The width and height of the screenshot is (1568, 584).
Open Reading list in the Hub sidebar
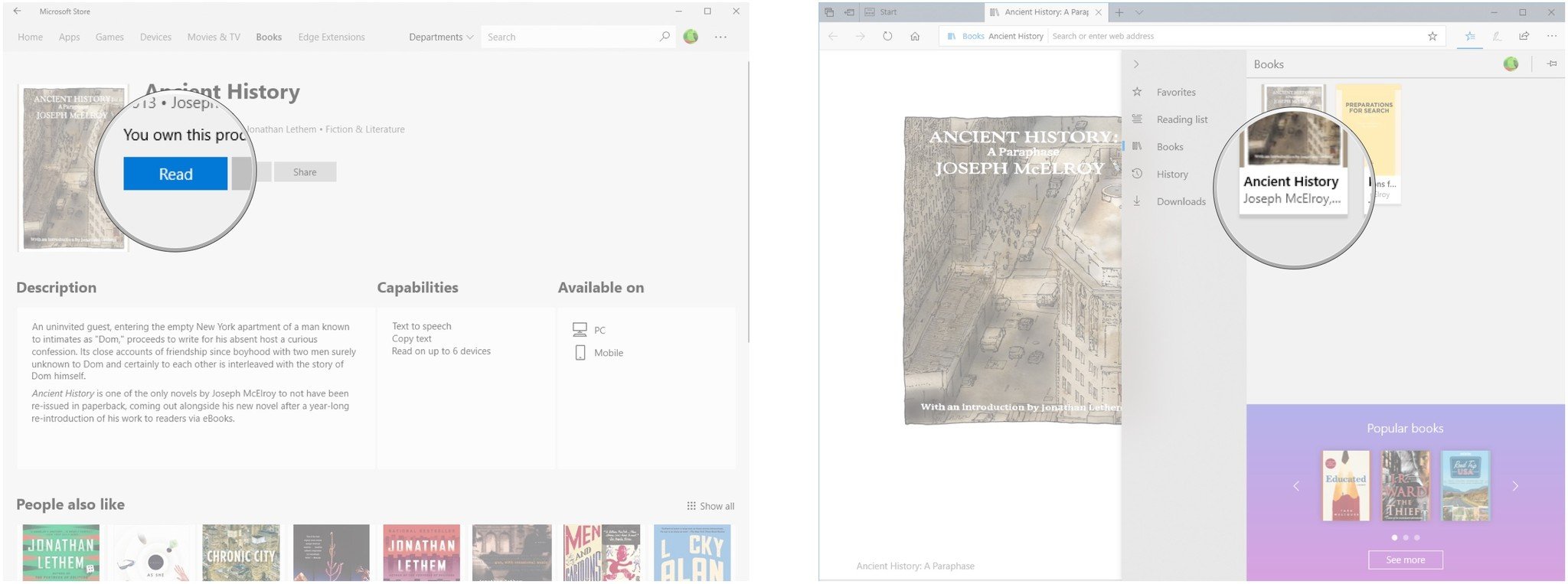tap(1182, 119)
